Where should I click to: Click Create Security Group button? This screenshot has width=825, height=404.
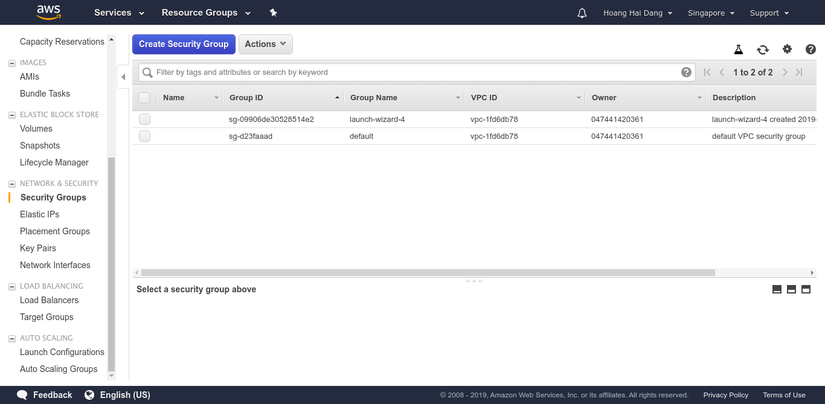[x=184, y=44]
